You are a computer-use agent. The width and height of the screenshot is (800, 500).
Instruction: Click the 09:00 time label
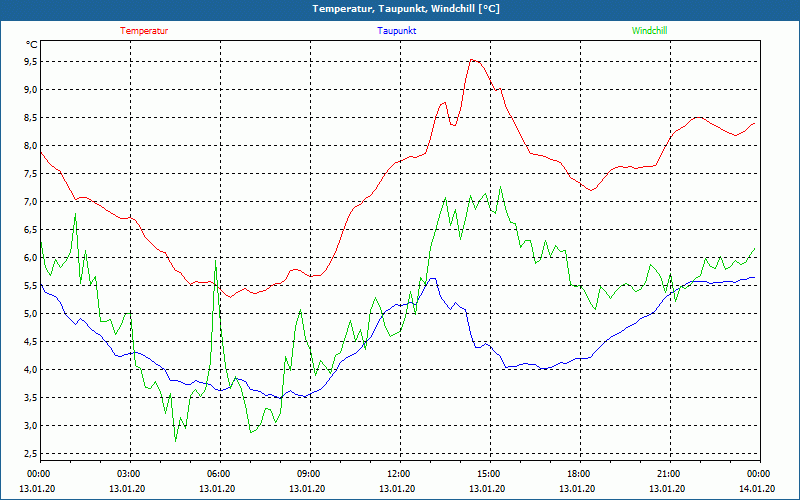(x=307, y=474)
